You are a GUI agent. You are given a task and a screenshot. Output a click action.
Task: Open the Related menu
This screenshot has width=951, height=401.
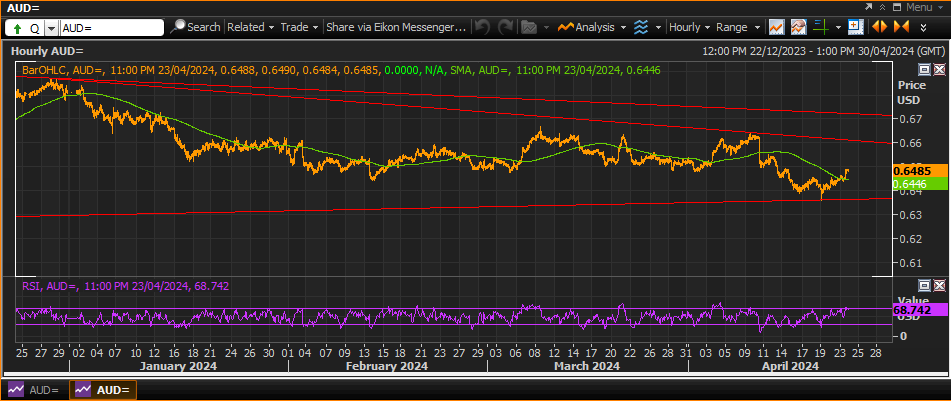250,27
